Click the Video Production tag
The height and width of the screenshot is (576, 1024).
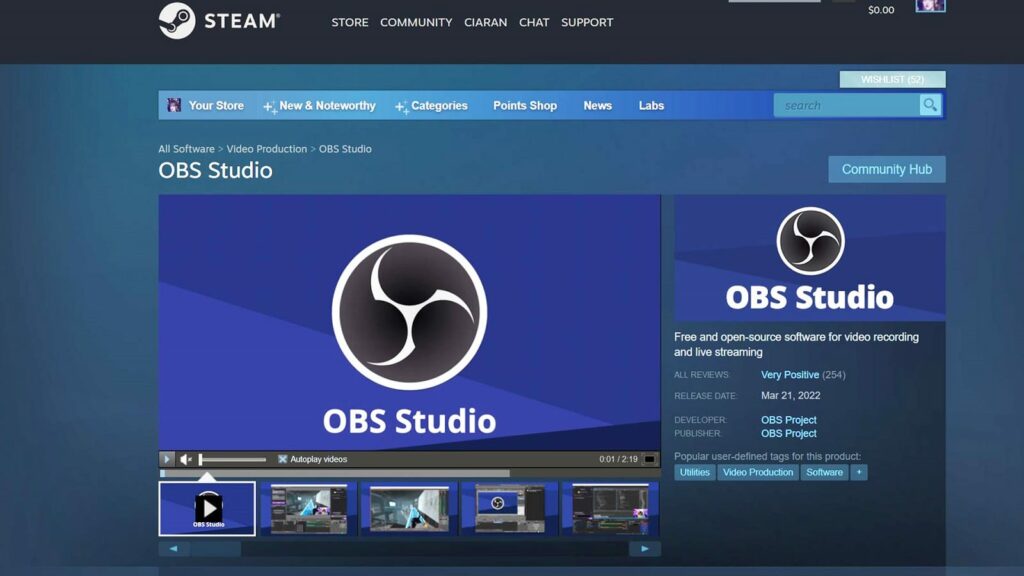pos(758,472)
